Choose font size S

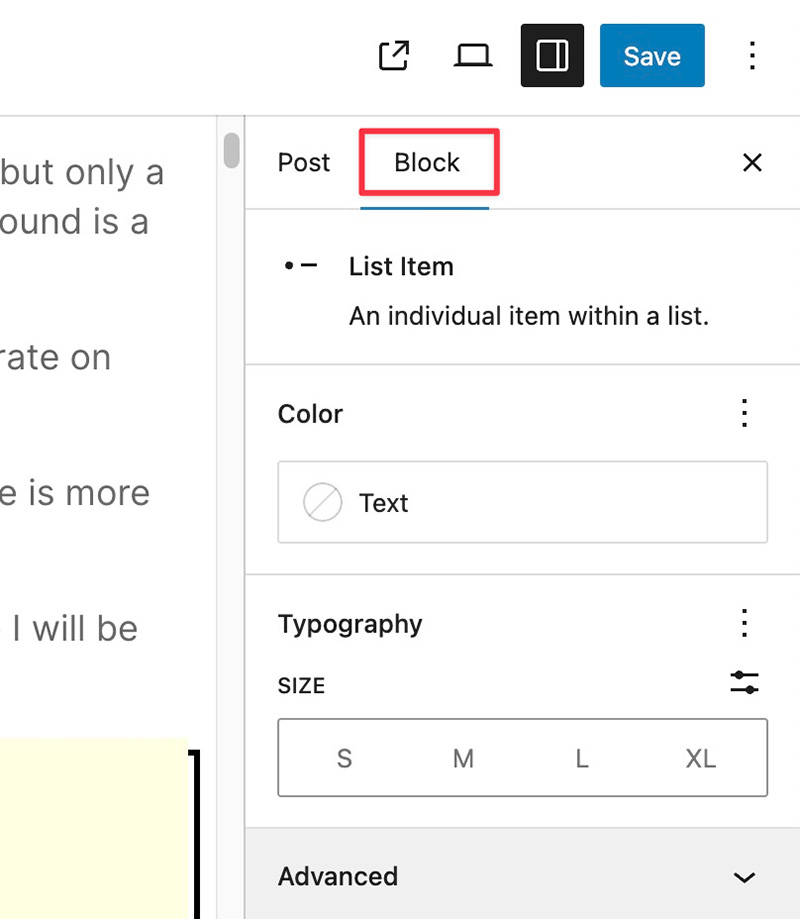(x=345, y=758)
